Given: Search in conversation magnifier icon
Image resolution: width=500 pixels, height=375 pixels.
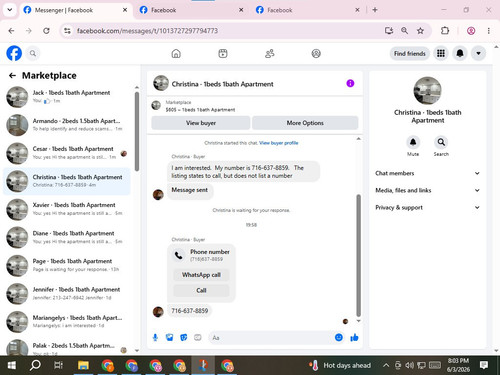Looking at the screenshot, I should pos(441,142).
